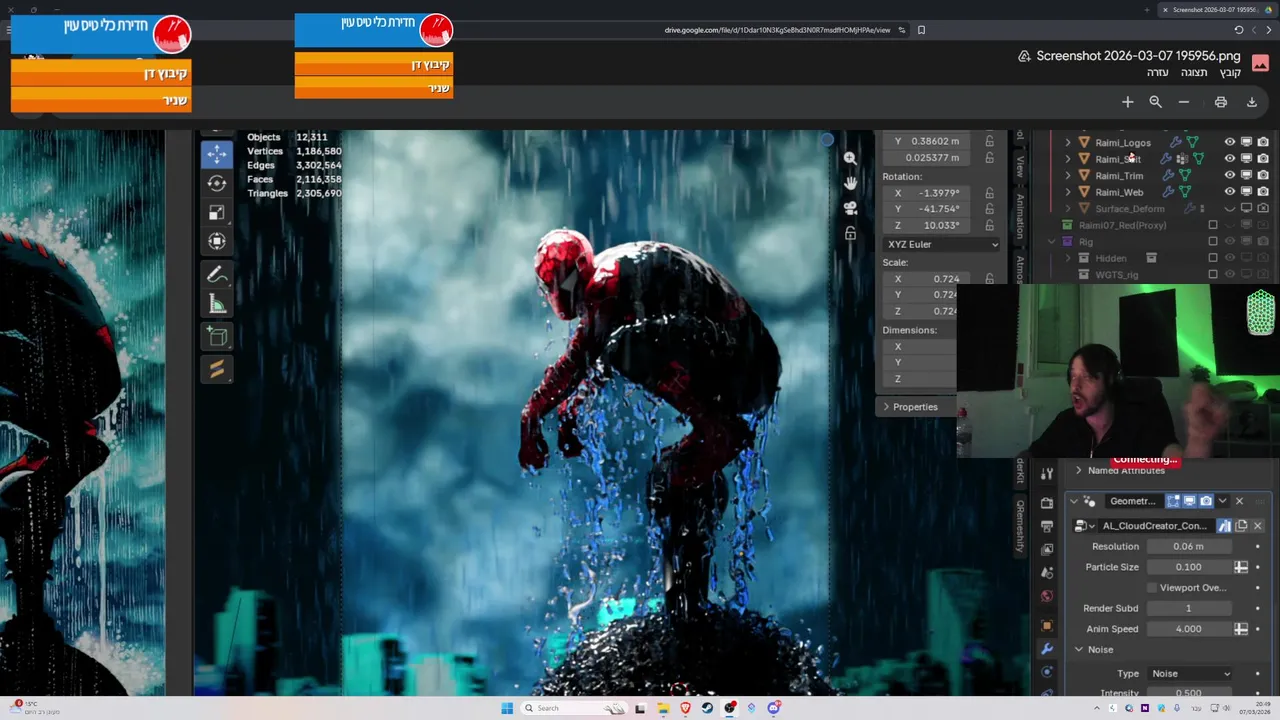The height and width of the screenshot is (720, 1280).
Task: Expand the Hidden collection
Action: pyautogui.click(x=1068, y=258)
